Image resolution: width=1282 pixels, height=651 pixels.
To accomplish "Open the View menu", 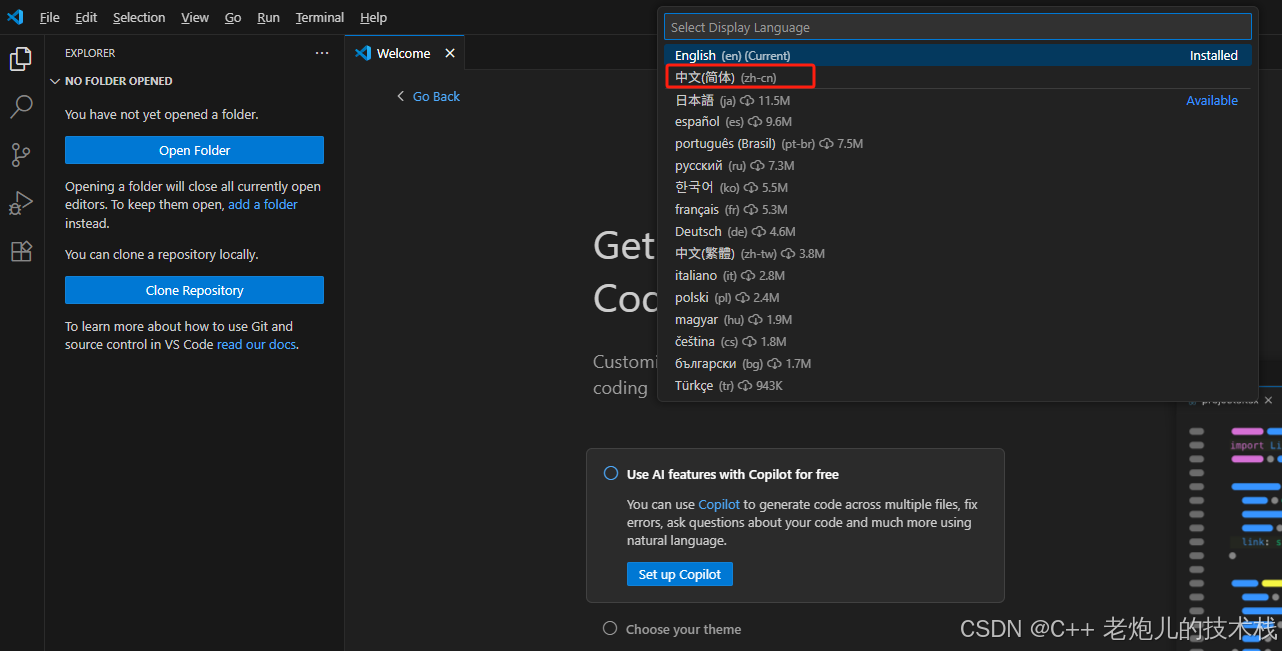I will click(195, 18).
